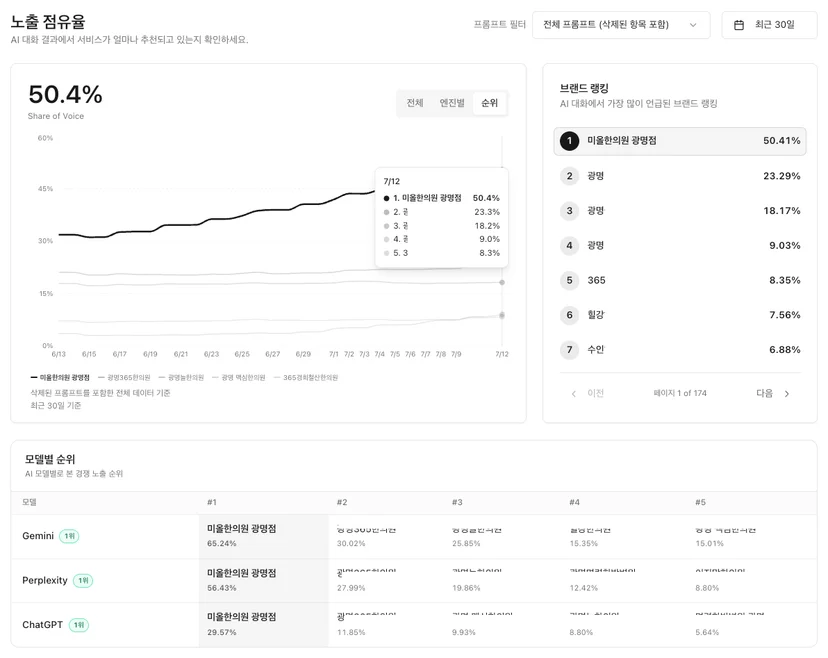Click the chevron in the prompt filter dropdown

pyautogui.click(x=693, y=25)
